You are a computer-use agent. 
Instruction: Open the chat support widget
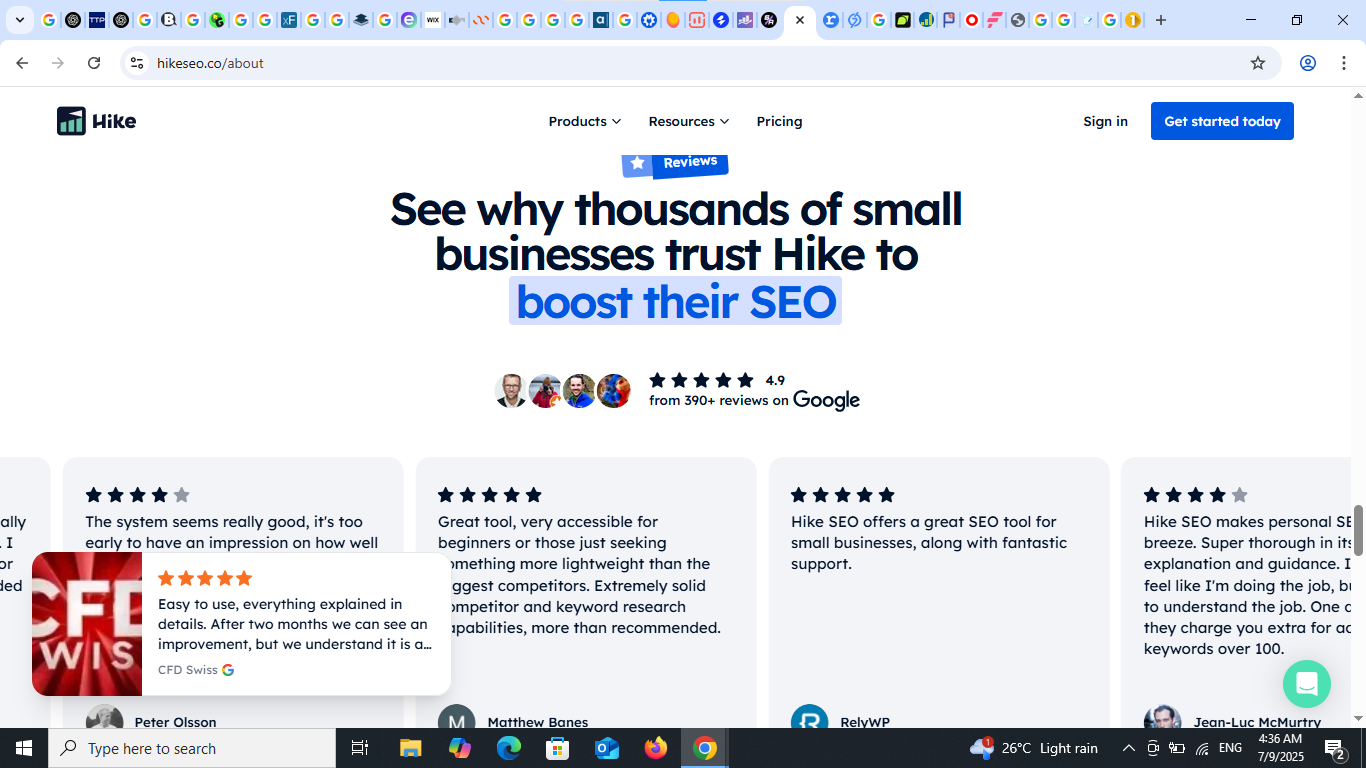[1306, 684]
